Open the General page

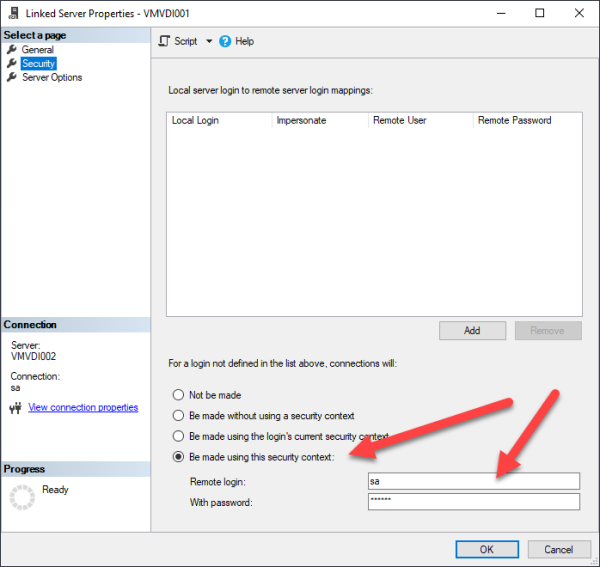tap(38, 50)
